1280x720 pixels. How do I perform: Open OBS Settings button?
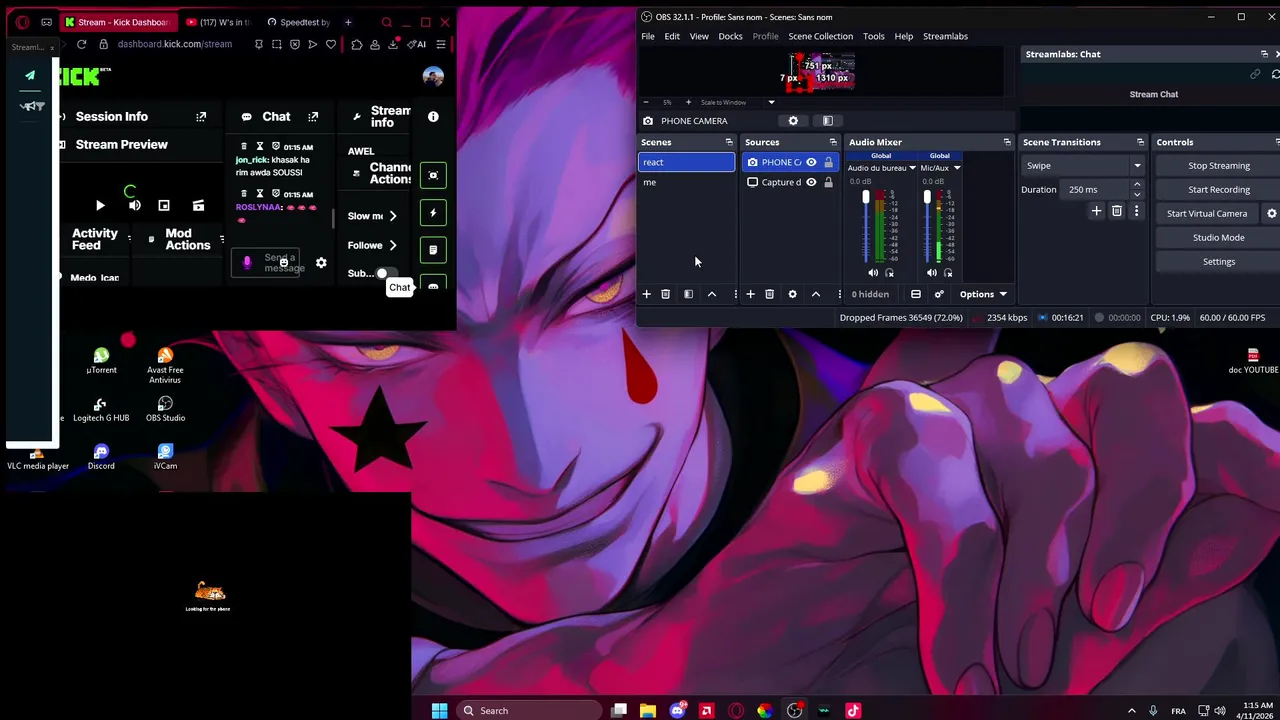coord(1218,262)
